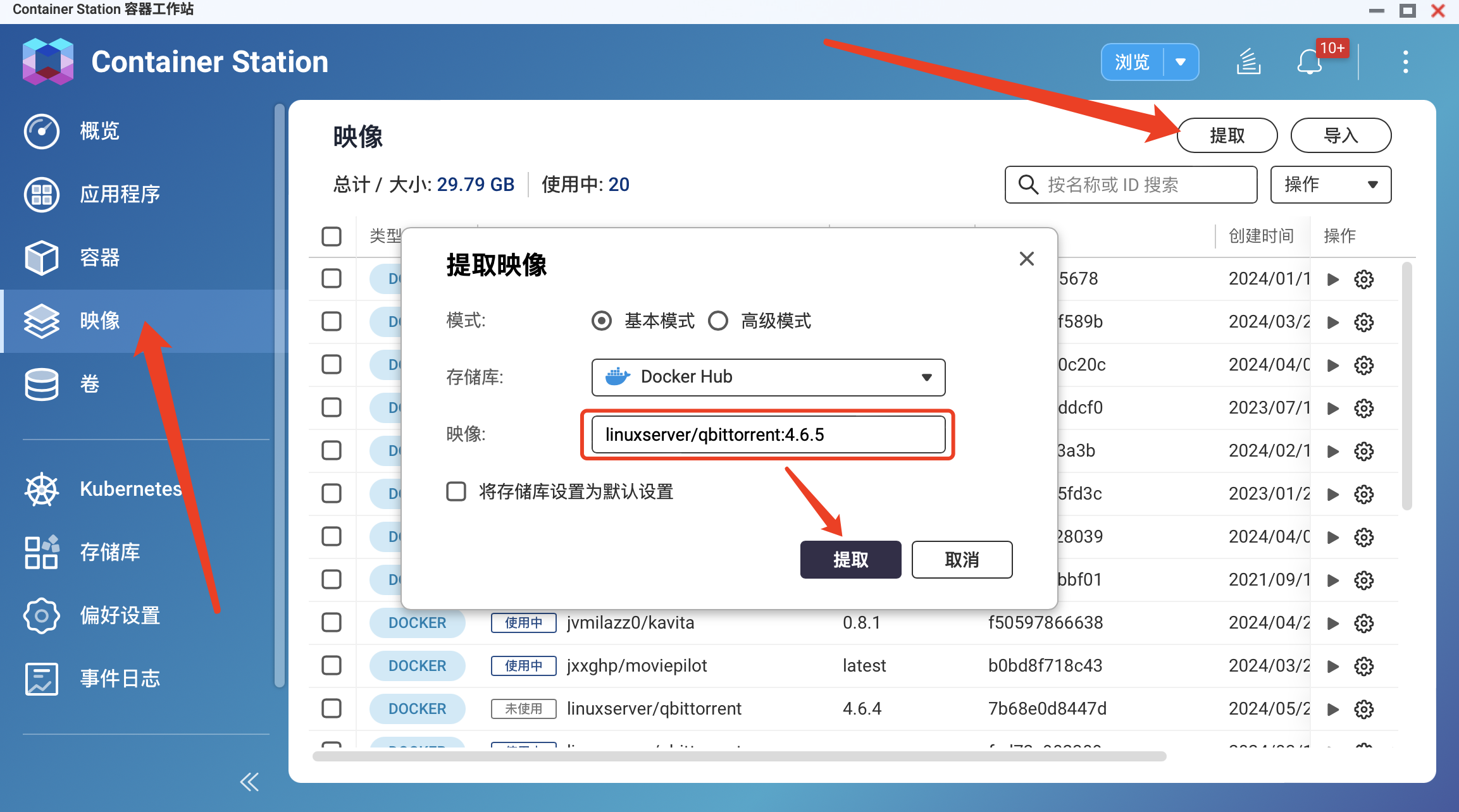Check 将存储库设置为默认设置 checkbox
This screenshot has width=1459, height=812.
[456, 491]
